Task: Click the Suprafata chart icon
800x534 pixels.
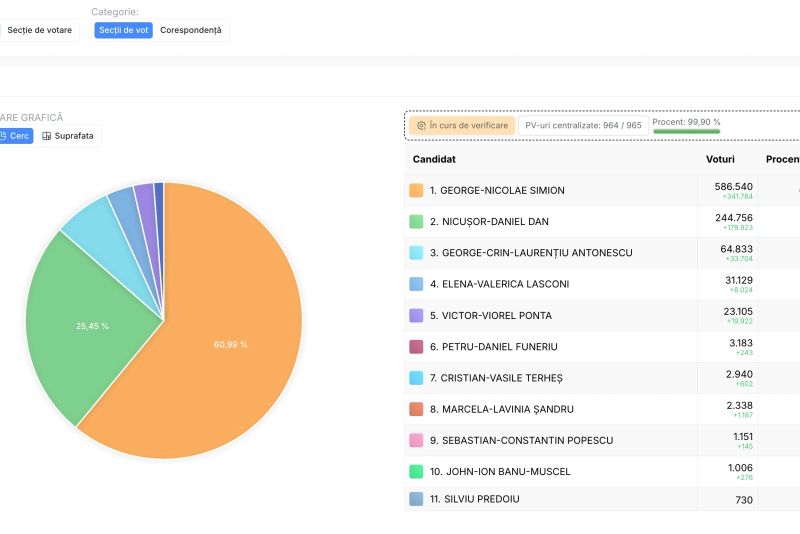Action: (x=47, y=136)
